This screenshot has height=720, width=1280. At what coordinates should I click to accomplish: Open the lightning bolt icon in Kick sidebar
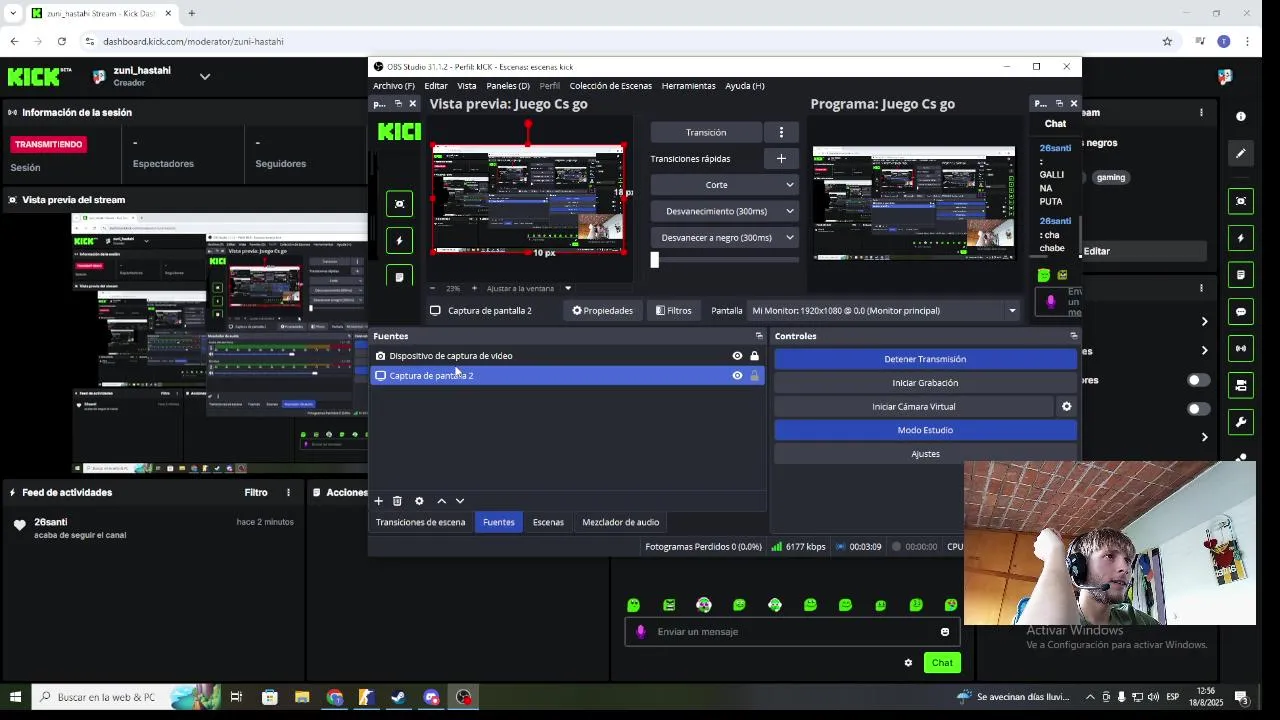(1241, 238)
